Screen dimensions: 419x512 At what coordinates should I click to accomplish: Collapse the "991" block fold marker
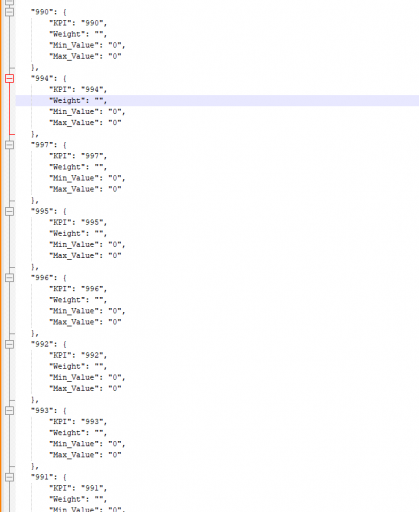10,477
